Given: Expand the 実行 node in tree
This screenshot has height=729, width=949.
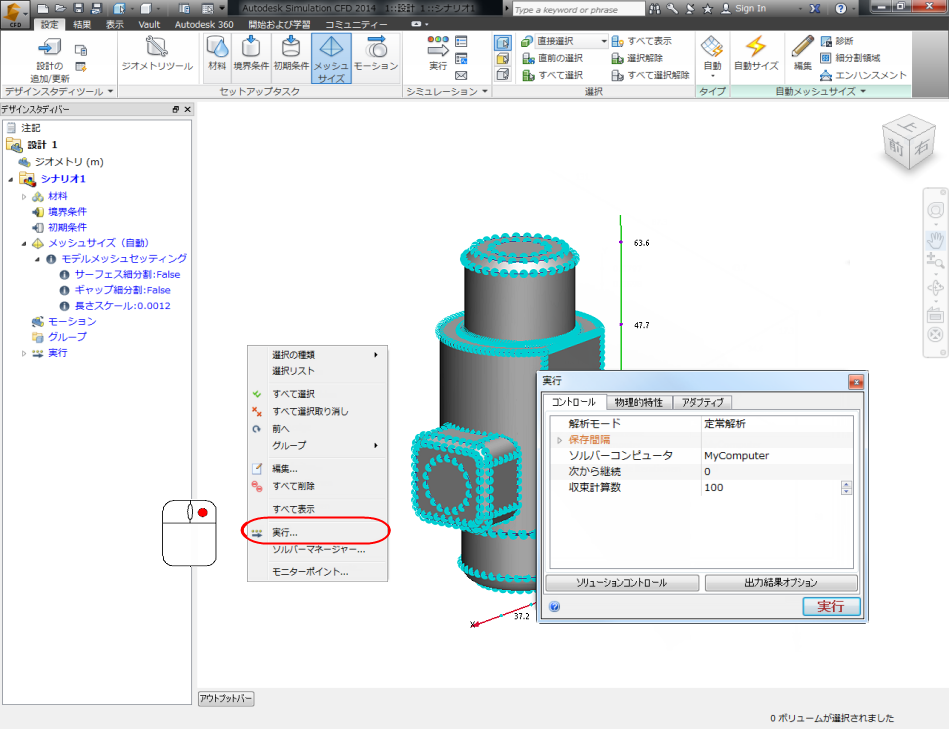Looking at the screenshot, I should 24,353.
